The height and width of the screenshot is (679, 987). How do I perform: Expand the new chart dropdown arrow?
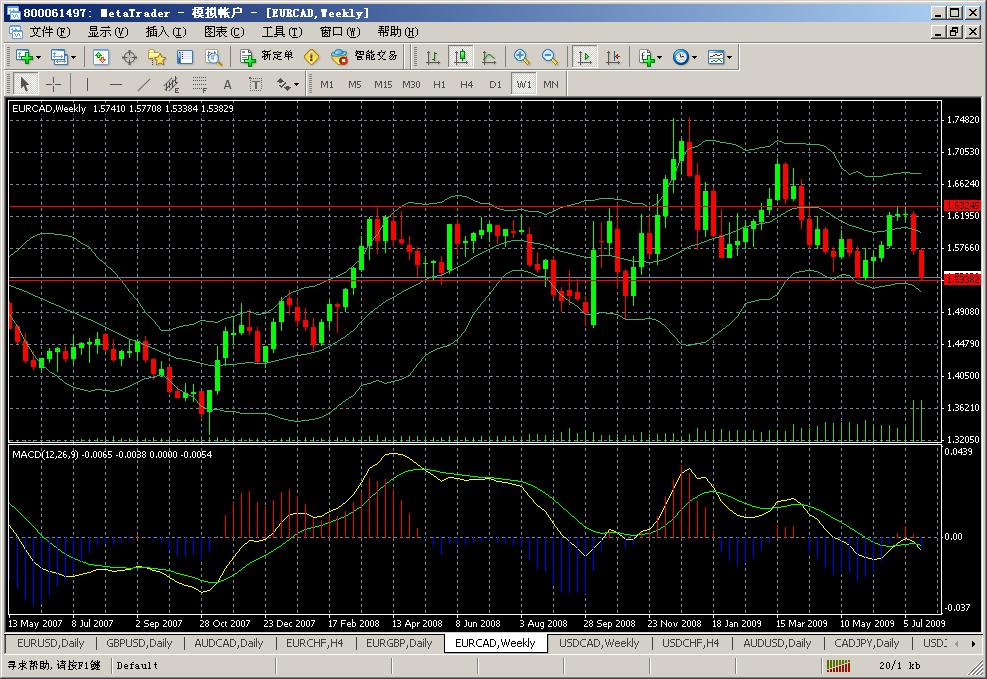[x=39, y=58]
